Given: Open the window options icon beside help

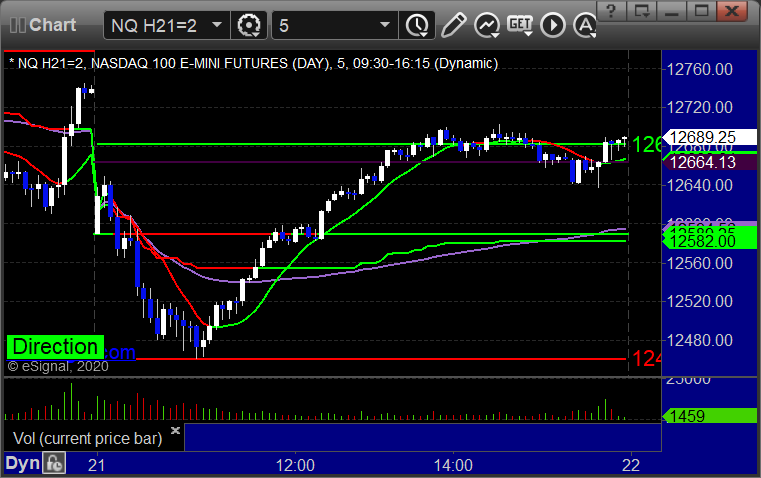Looking at the screenshot, I should (x=641, y=11).
